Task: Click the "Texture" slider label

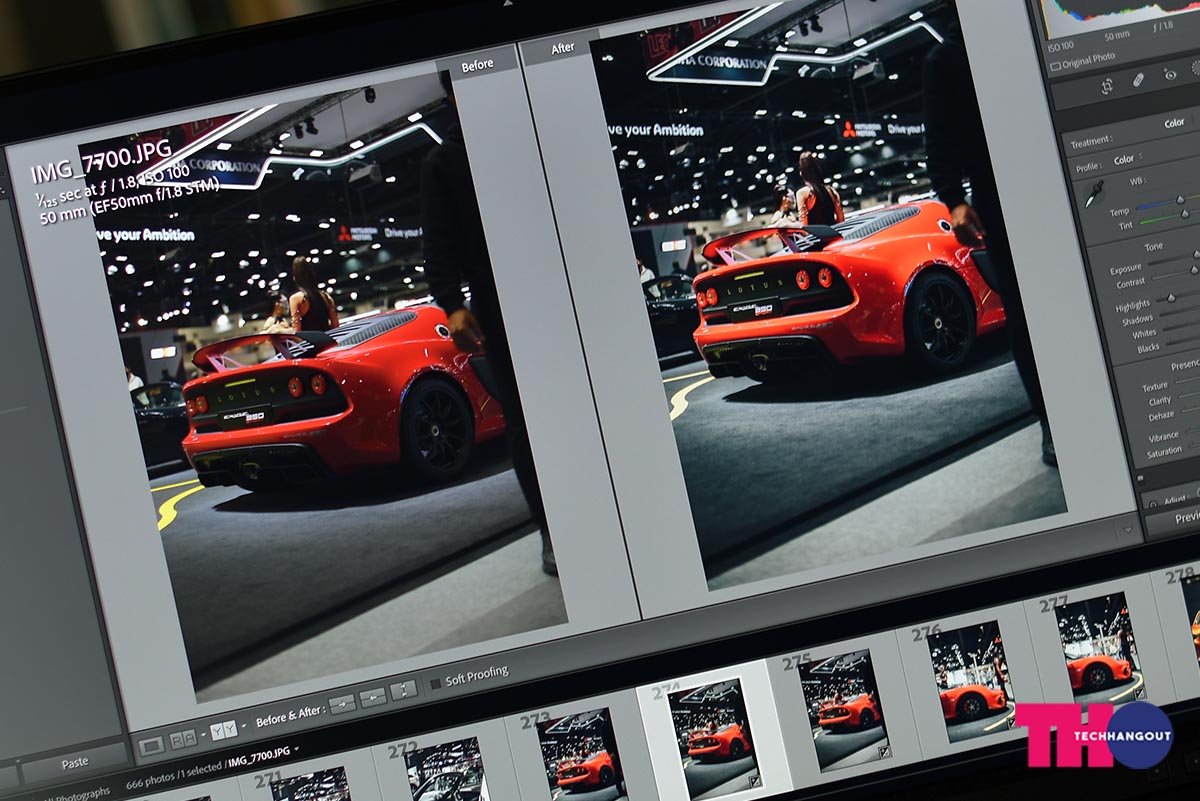Action: [1154, 385]
